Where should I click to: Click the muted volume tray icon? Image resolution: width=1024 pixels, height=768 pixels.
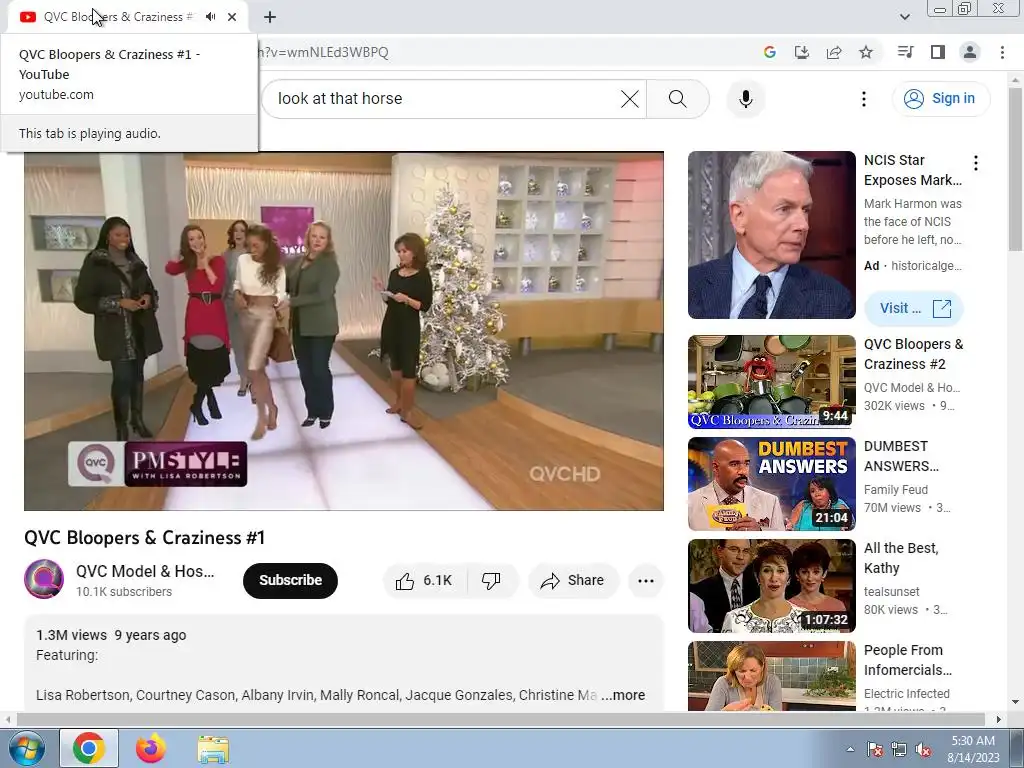[923, 749]
